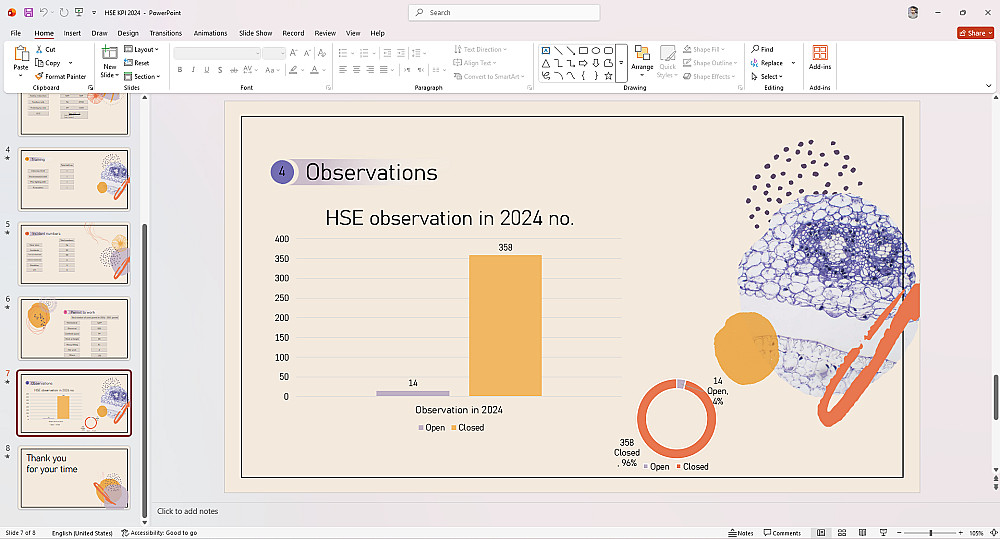This screenshot has width=1000, height=539.
Task: Click the Find button in Editing group
Action: pos(762,49)
